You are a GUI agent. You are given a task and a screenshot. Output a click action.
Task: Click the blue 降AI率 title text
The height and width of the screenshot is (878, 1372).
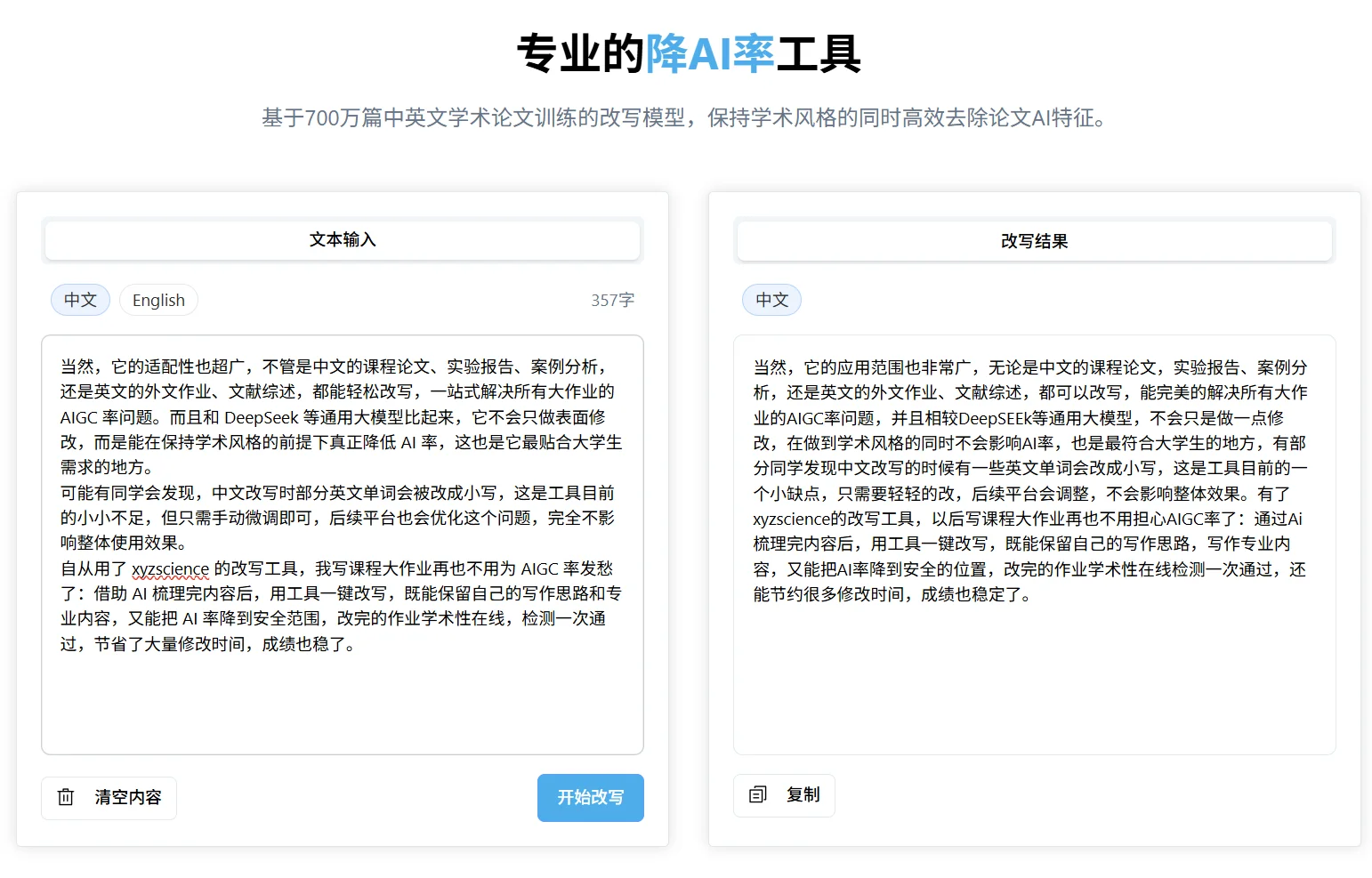pos(710,53)
